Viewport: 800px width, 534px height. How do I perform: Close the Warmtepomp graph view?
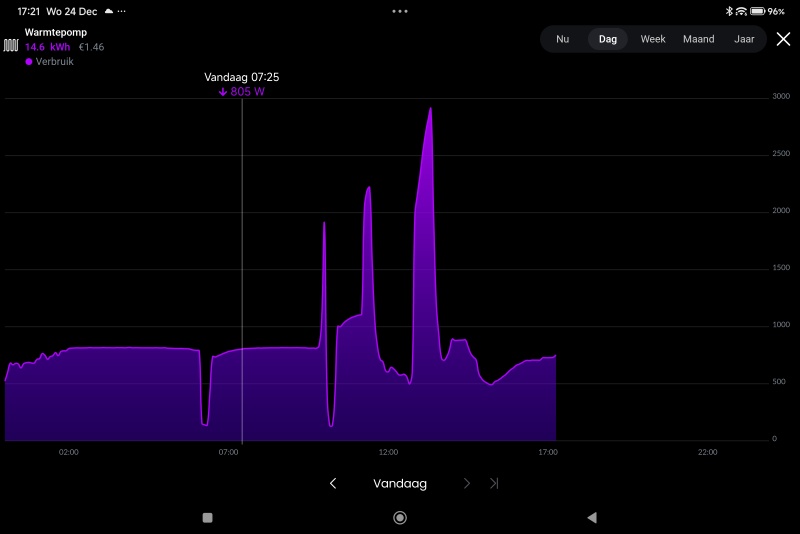(x=783, y=39)
